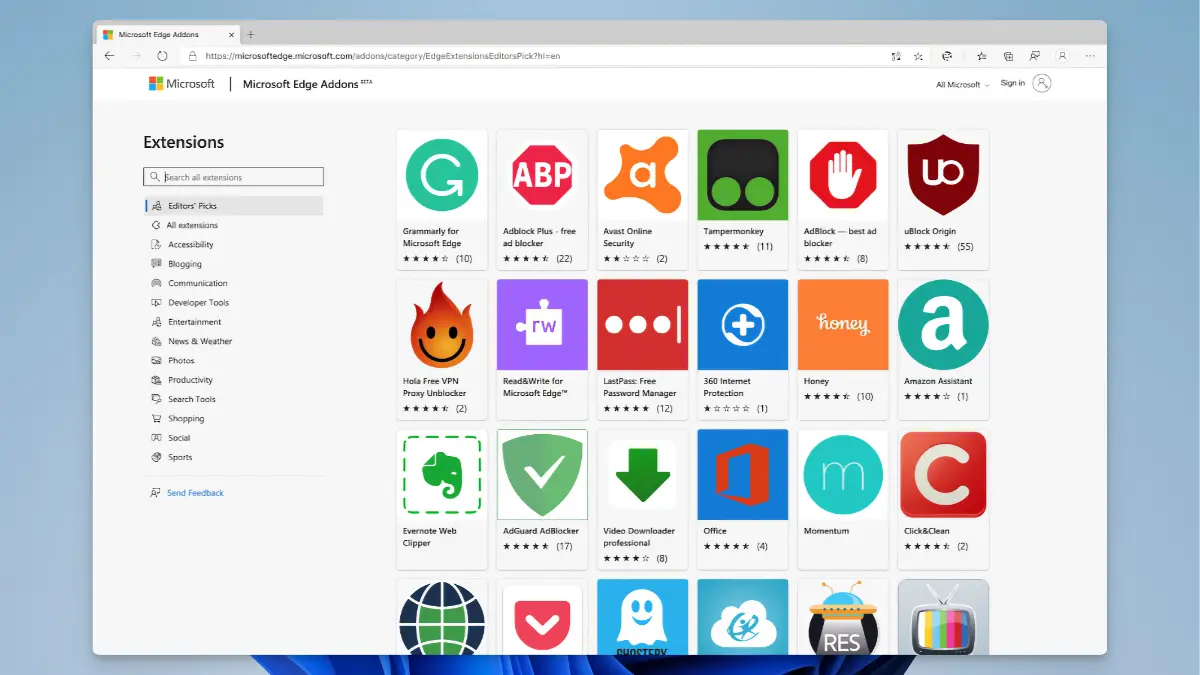Open a new browser tab
Viewport: 1200px width, 675px height.
(x=250, y=34)
